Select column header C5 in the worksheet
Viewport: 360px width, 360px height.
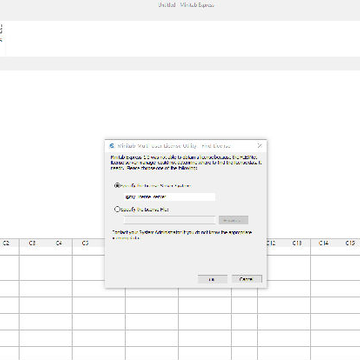(85, 243)
